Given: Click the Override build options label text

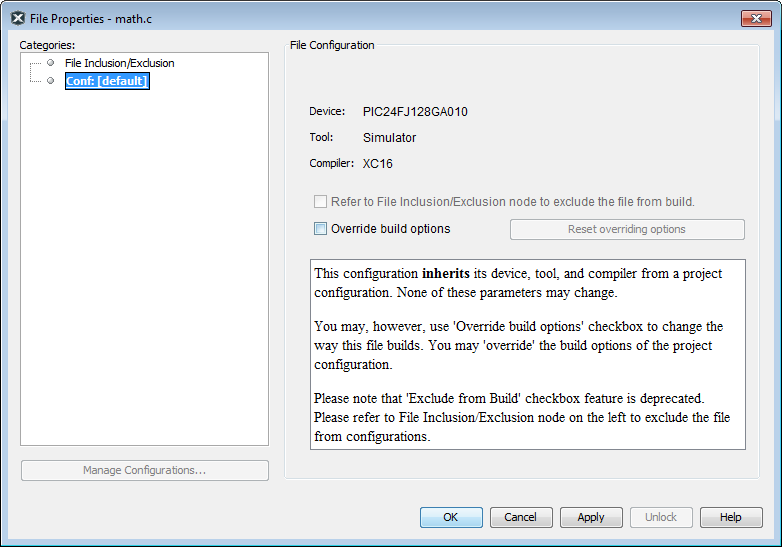Looking at the screenshot, I should [x=391, y=228].
